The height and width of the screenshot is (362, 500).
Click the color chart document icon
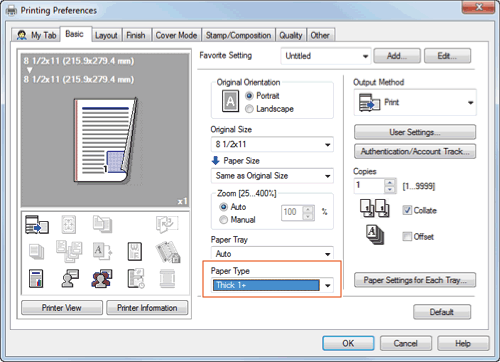[36, 279]
